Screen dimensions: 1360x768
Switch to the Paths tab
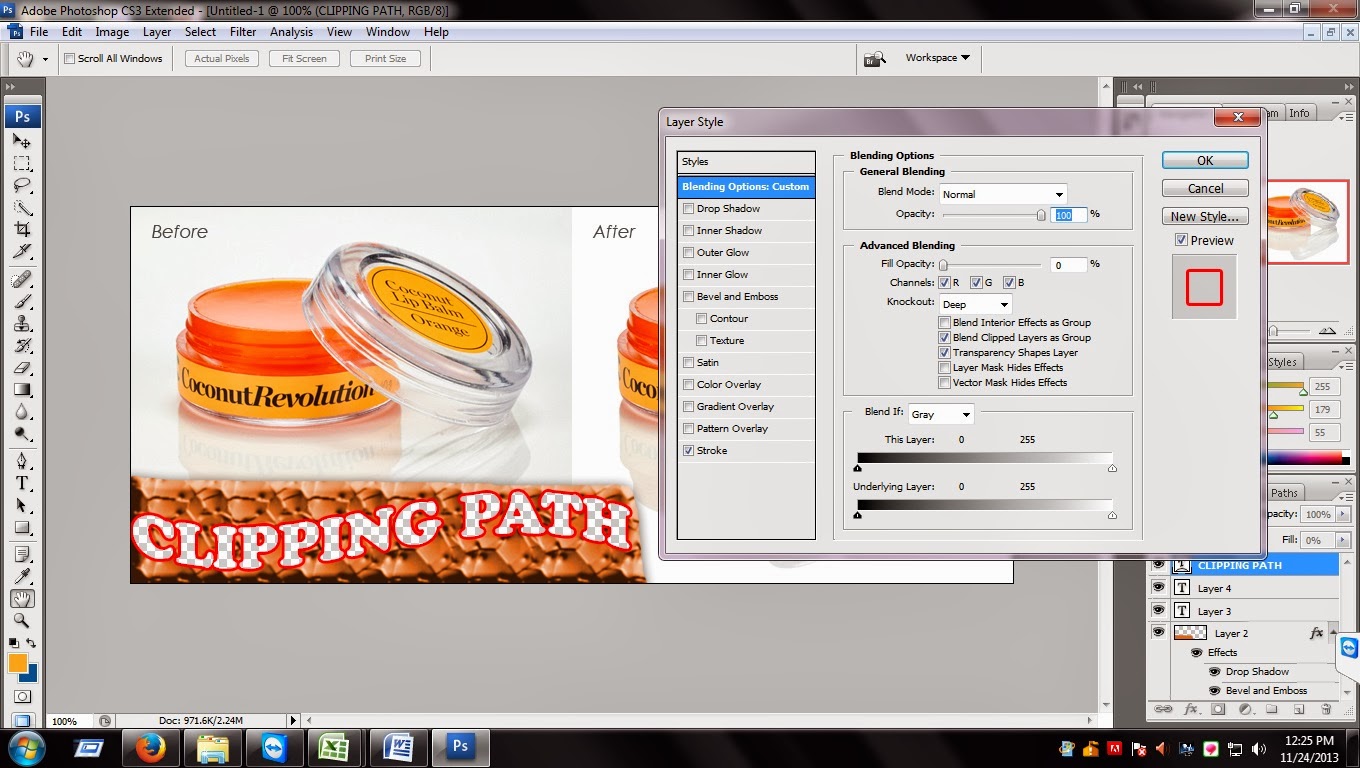click(x=1284, y=493)
